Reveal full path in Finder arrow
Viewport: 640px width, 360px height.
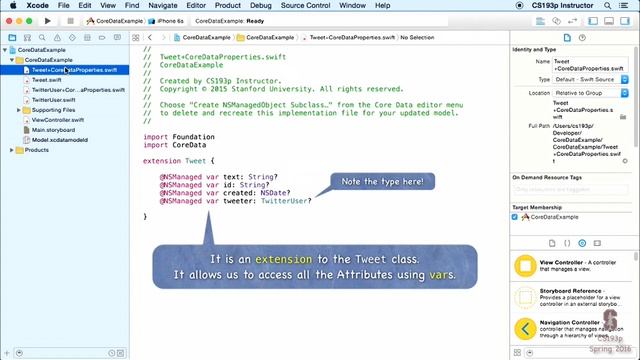(x=625, y=161)
